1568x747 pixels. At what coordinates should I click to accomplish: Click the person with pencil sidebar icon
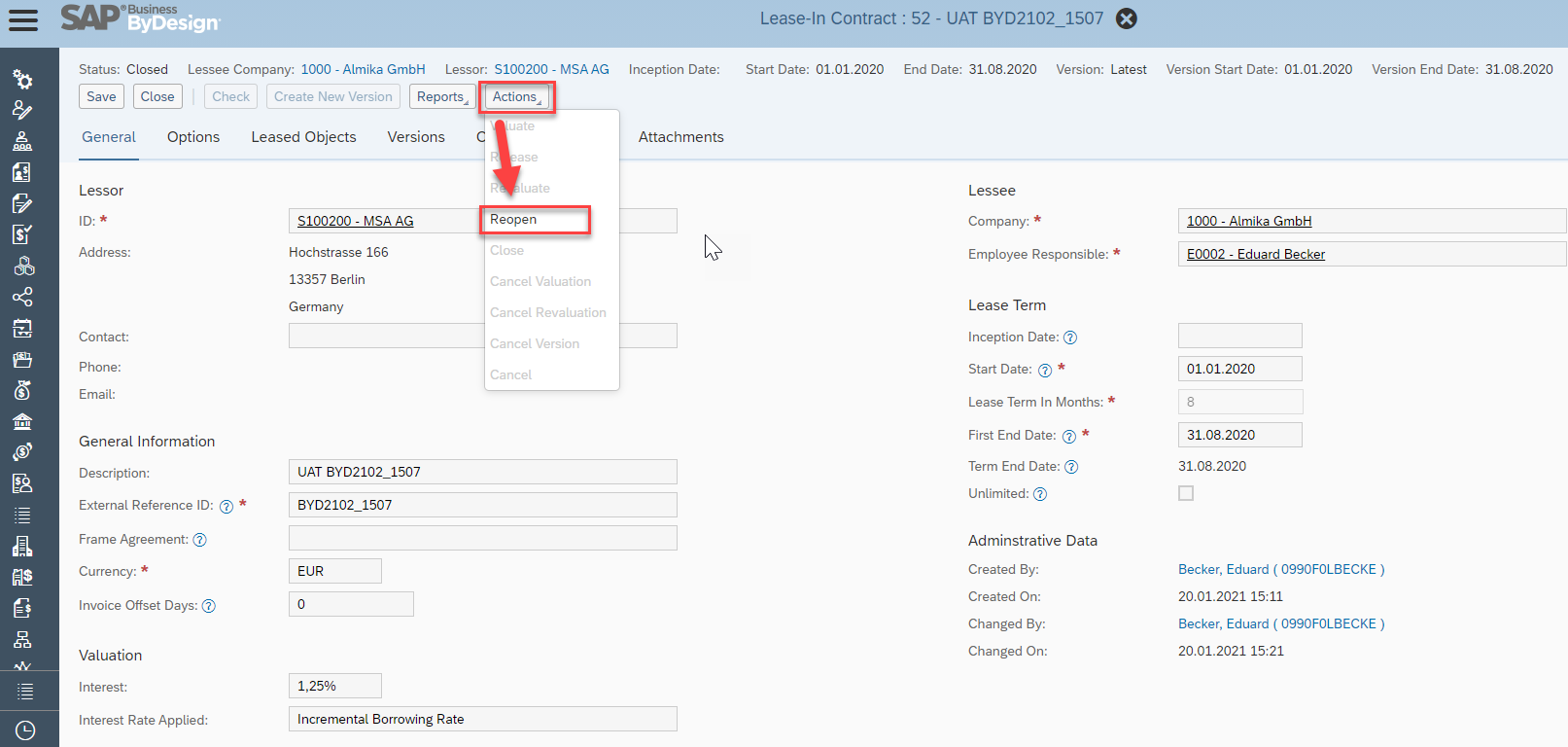(x=22, y=110)
